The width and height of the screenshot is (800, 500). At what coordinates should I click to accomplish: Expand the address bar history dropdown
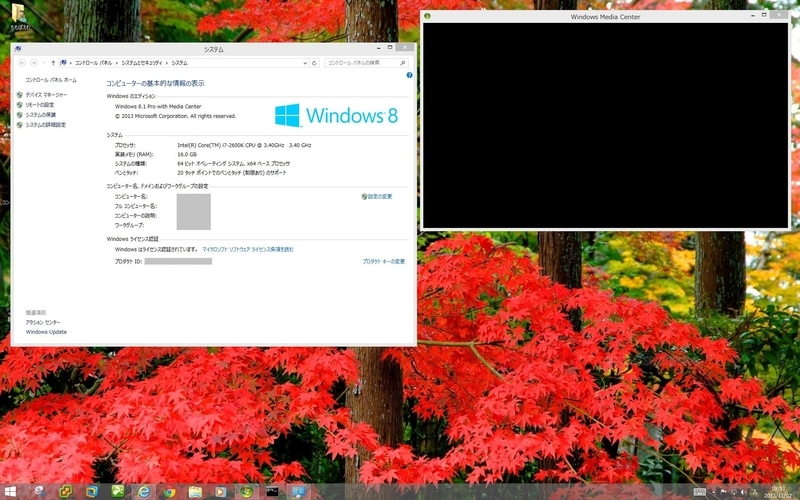[305, 63]
